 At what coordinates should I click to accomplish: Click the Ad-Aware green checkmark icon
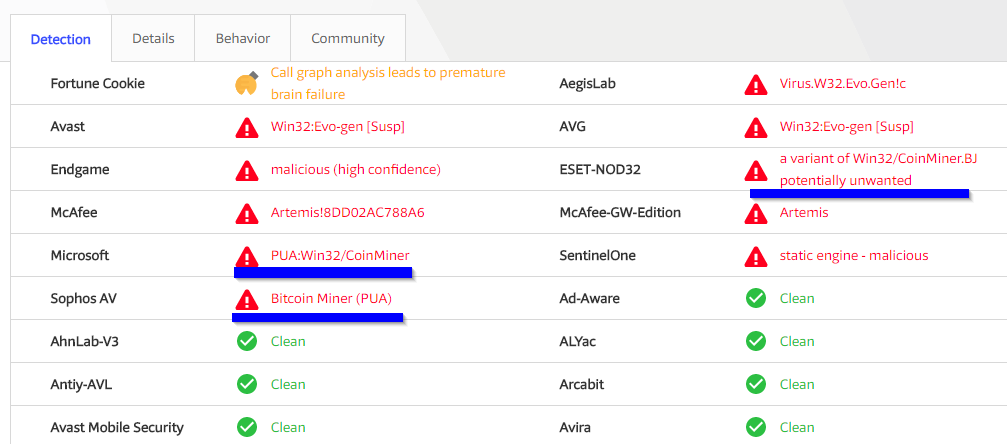click(x=757, y=298)
